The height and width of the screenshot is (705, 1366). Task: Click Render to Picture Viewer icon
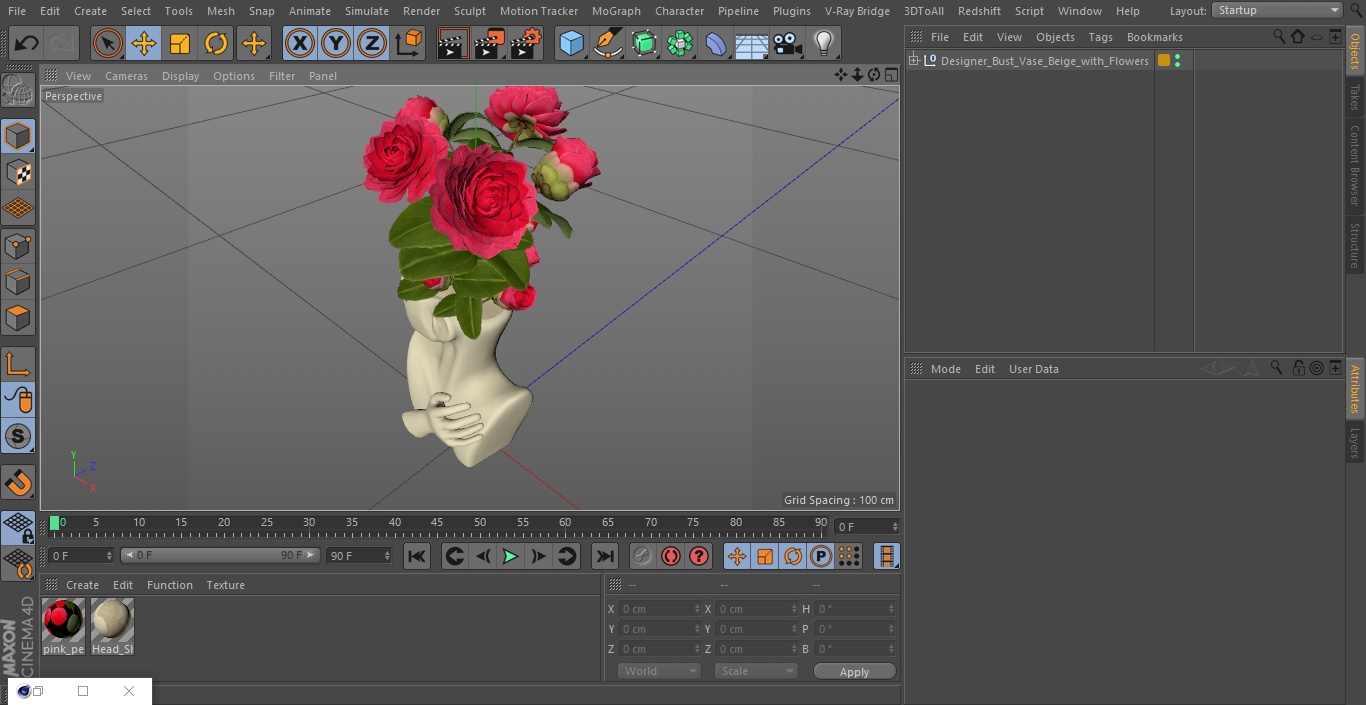pyautogui.click(x=489, y=43)
